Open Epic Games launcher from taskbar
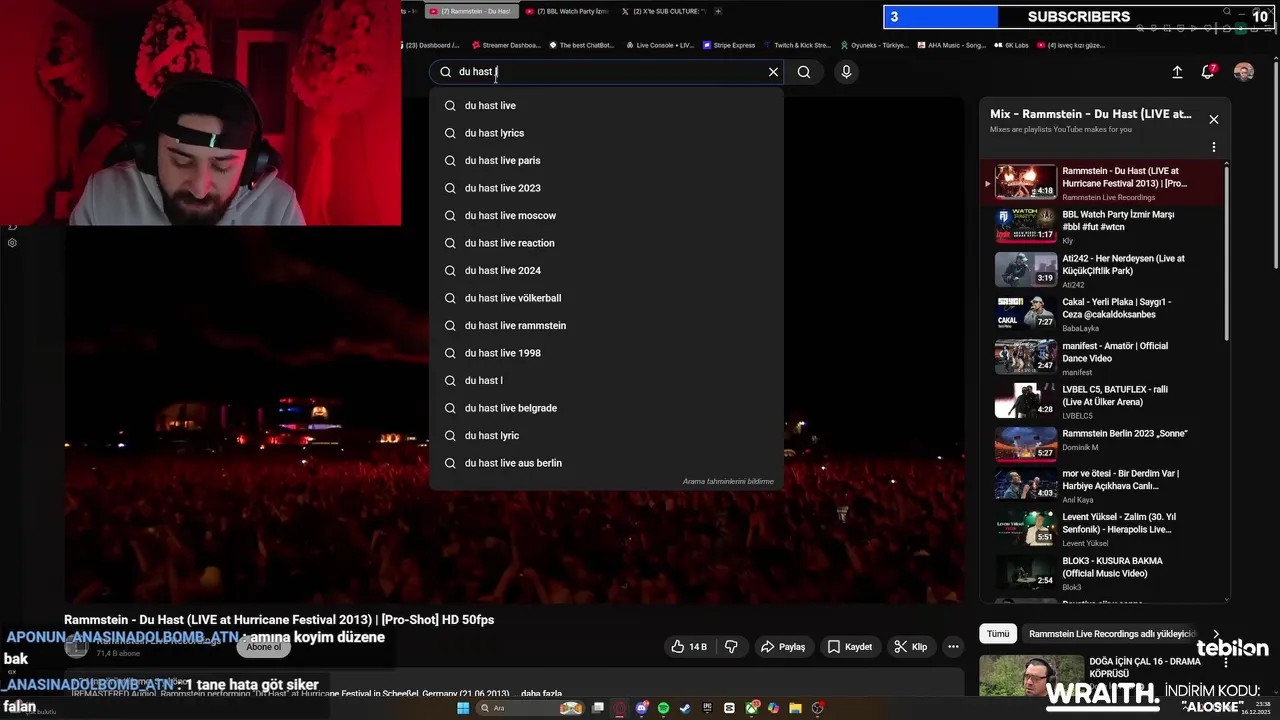The height and width of the screenshot is (720, 1280). click(707, 708)
